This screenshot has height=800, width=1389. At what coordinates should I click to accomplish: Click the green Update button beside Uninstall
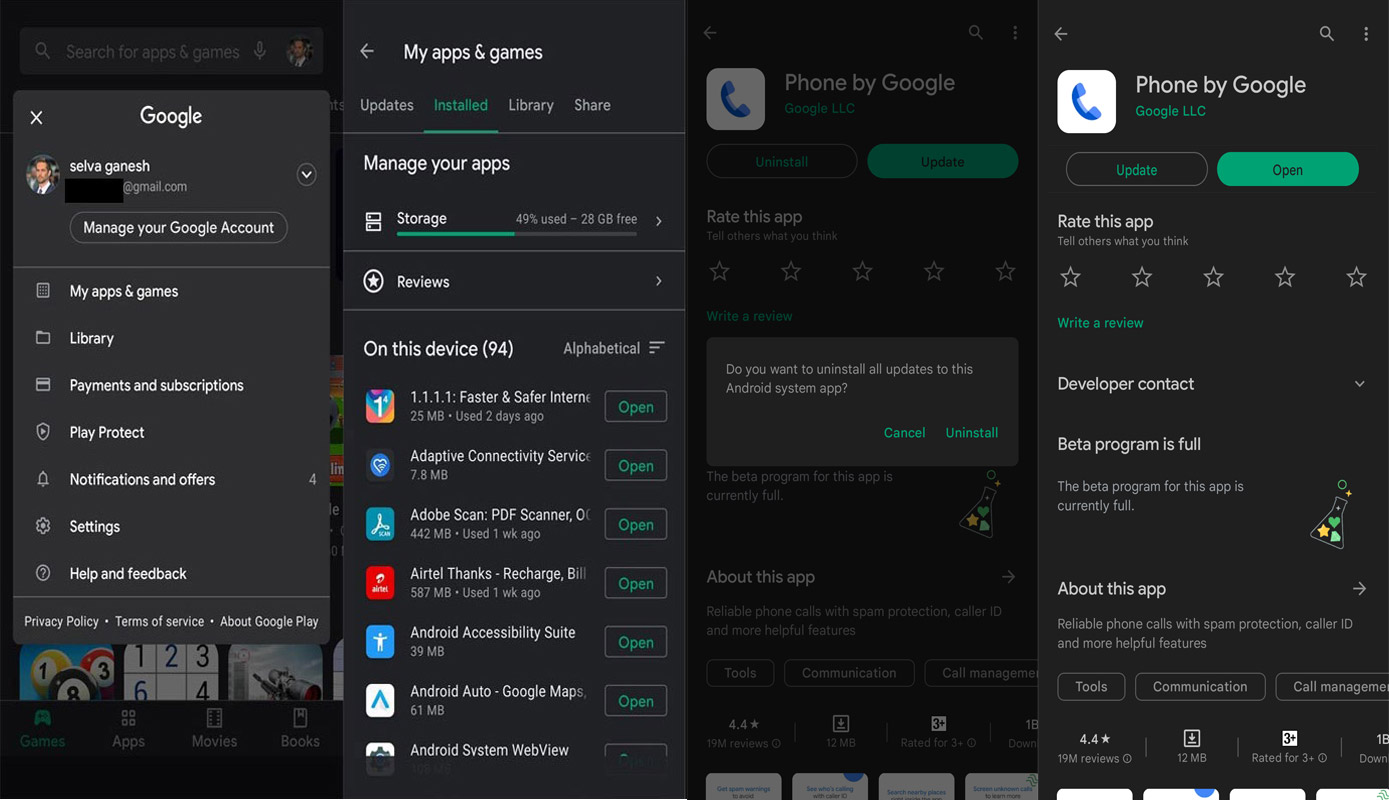[943, 162]
